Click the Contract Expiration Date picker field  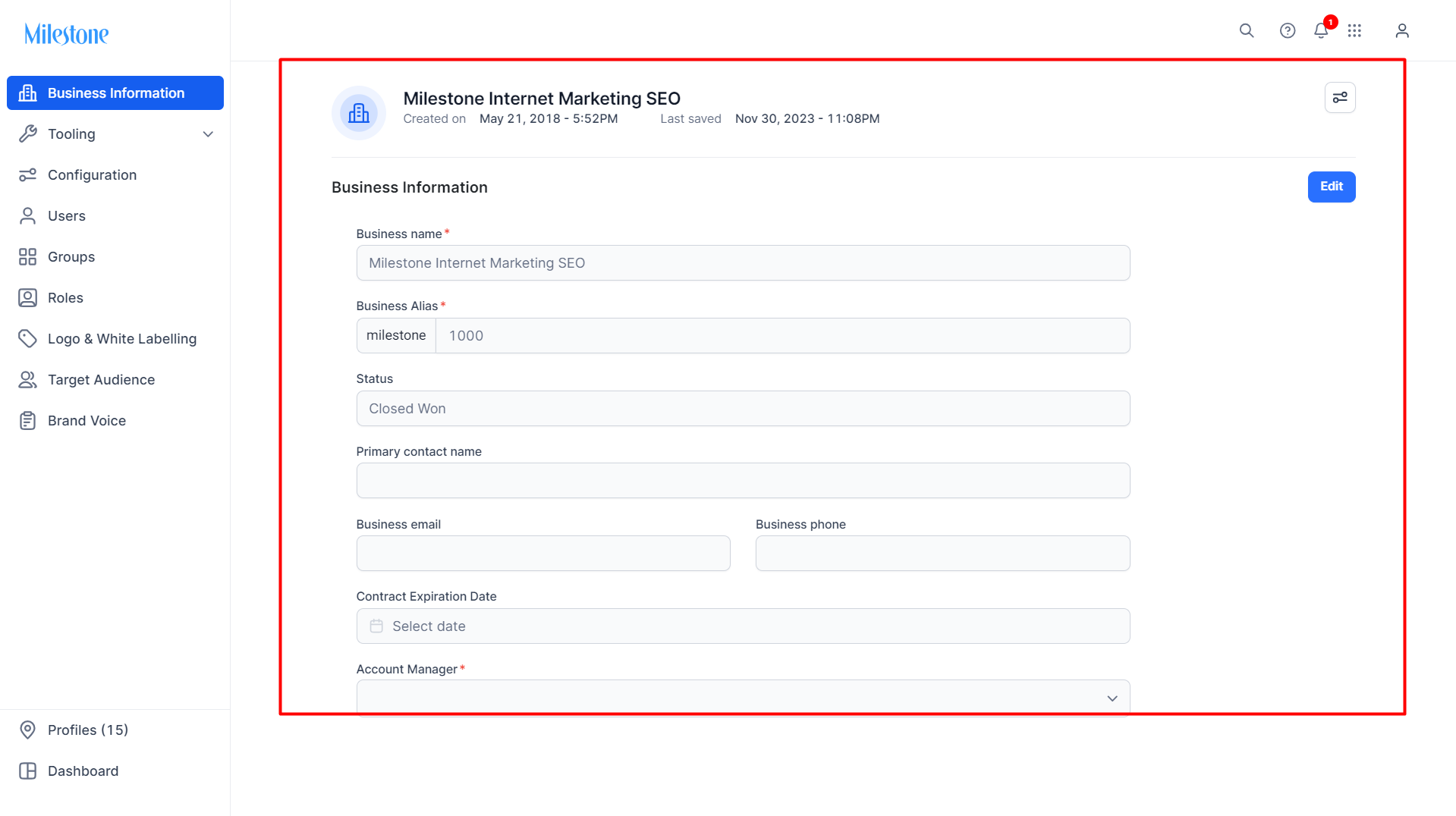point(743,626)
